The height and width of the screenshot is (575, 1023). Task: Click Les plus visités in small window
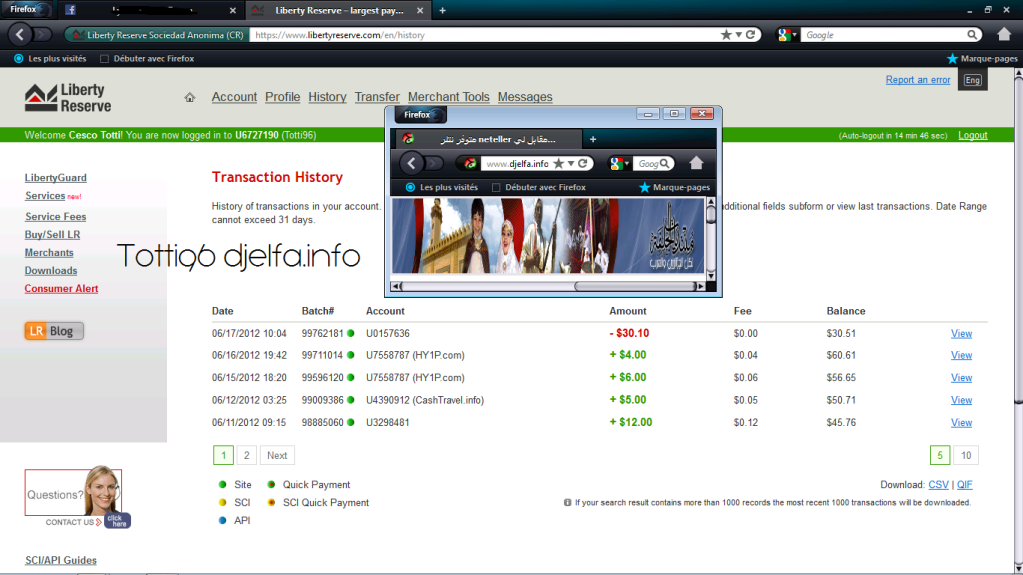click(442, 187)
